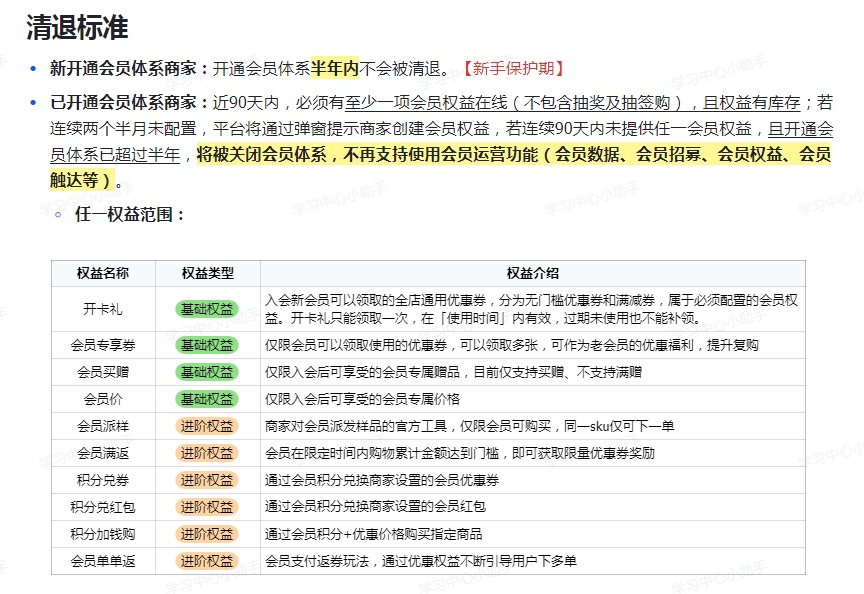The width and height of the screenshot is (864, 594).
Task: Click 进阶权益 tag in 会员单单返 row
Action: tap(207, 561)
